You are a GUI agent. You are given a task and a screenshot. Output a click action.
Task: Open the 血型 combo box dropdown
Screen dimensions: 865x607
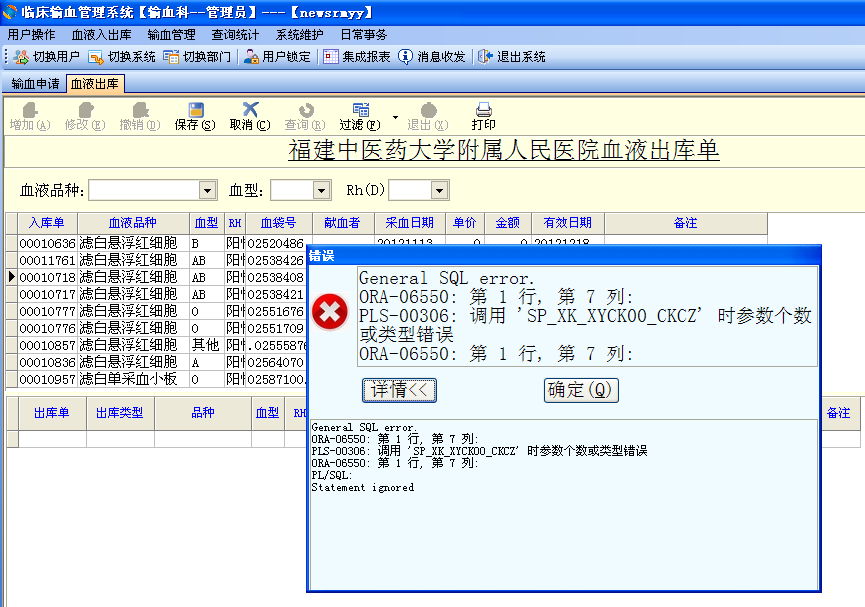tap(322, 190)
